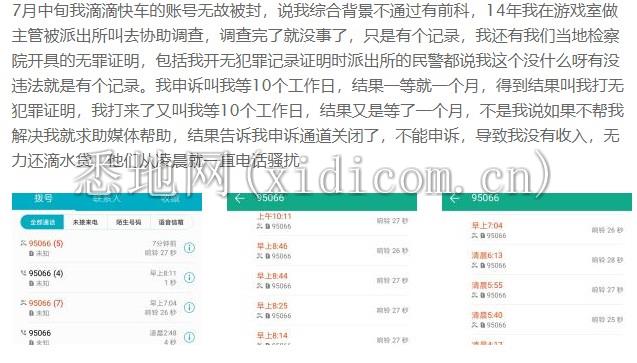Tap the call icon beside 95066 (4)
637x363 pixels.
[x=24, y=273]
